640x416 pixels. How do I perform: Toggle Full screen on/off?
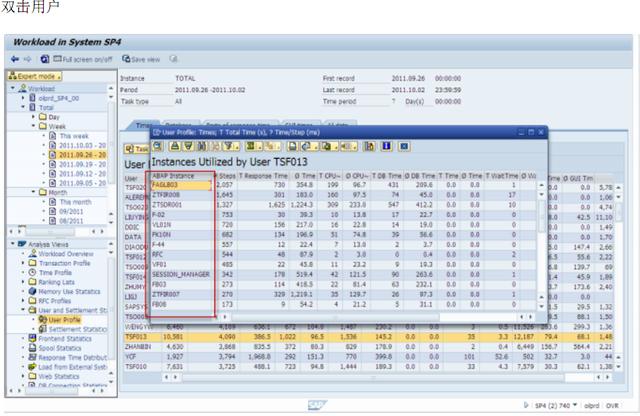83,59
